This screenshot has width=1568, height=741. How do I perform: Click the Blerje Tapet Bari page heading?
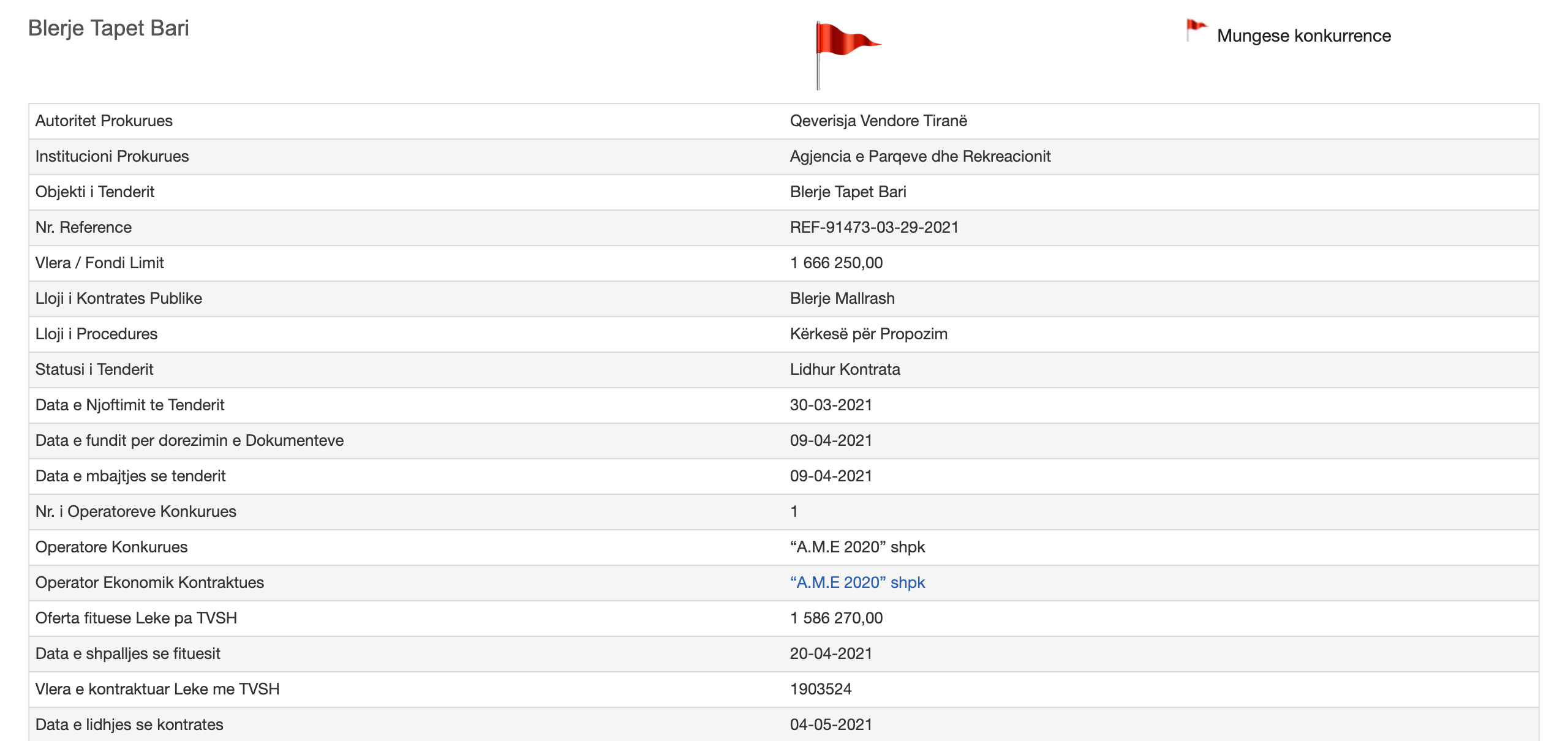coord(108,28)
